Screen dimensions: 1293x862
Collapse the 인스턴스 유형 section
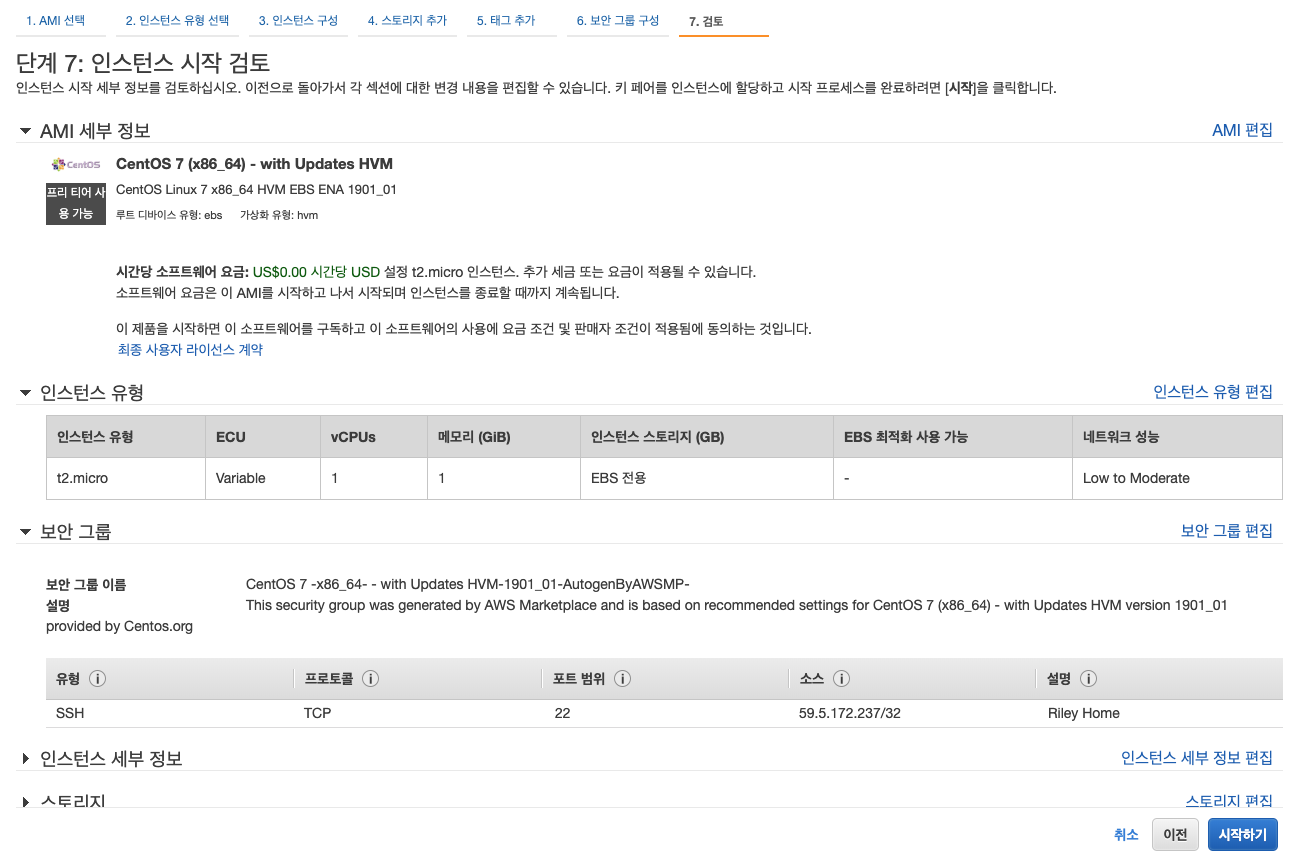pos(25,392)
